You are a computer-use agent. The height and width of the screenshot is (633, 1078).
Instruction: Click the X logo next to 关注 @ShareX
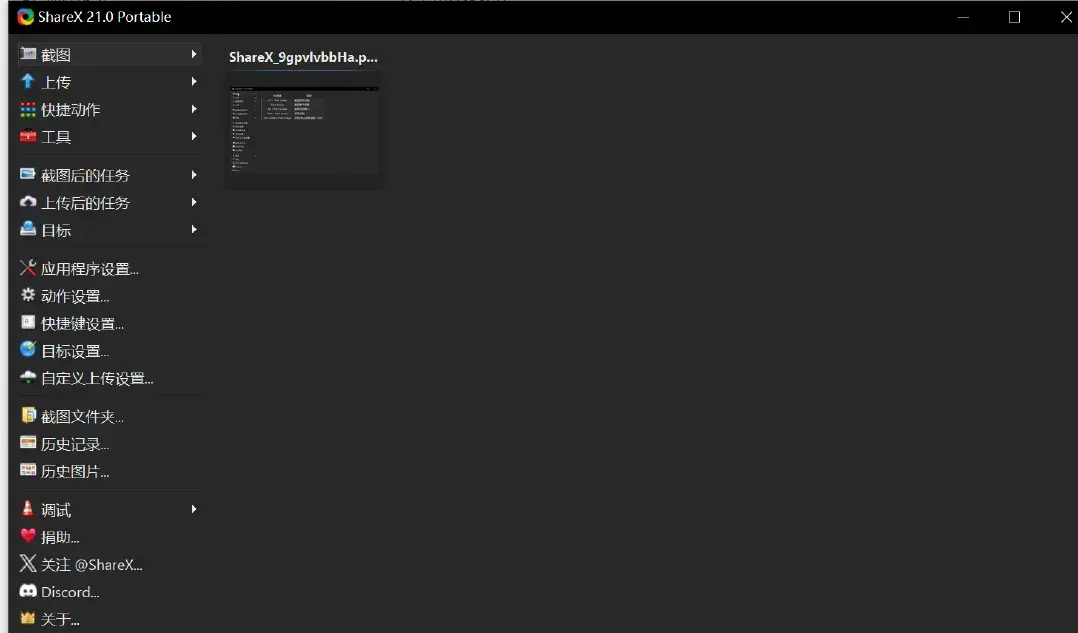pos(28,564)
